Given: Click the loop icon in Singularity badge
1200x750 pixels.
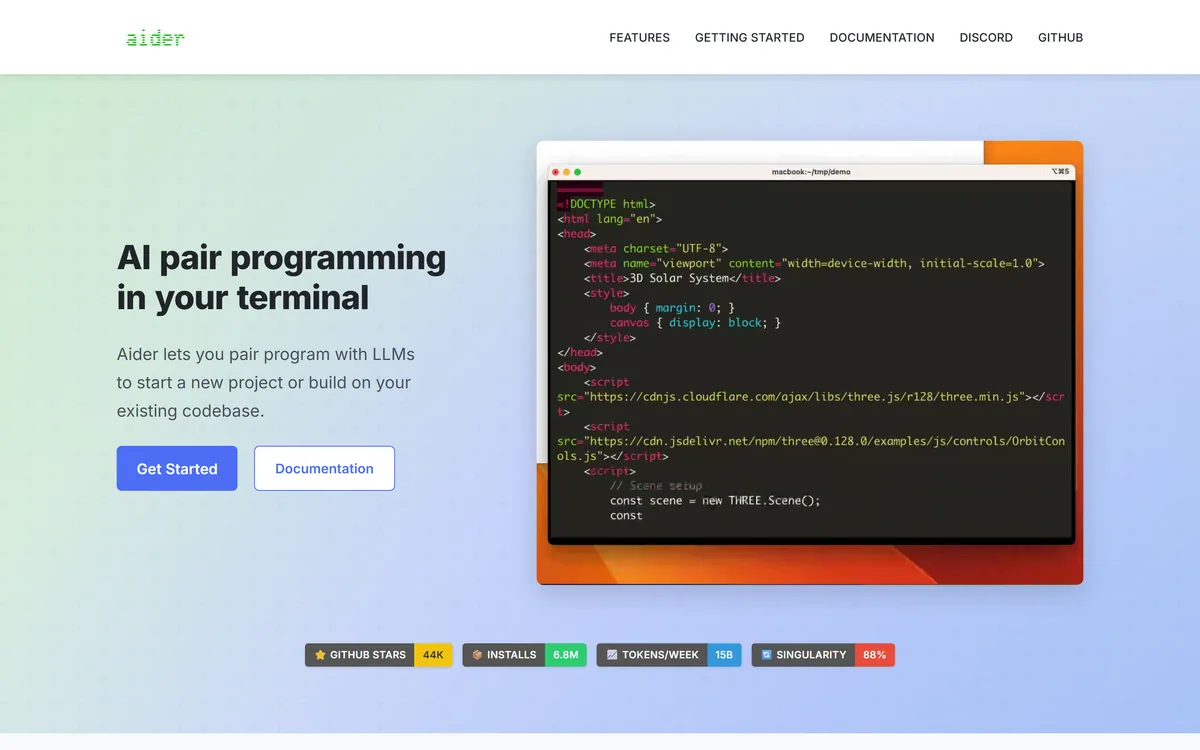Looking at the screenshot, I should click(x=766, y=655).
